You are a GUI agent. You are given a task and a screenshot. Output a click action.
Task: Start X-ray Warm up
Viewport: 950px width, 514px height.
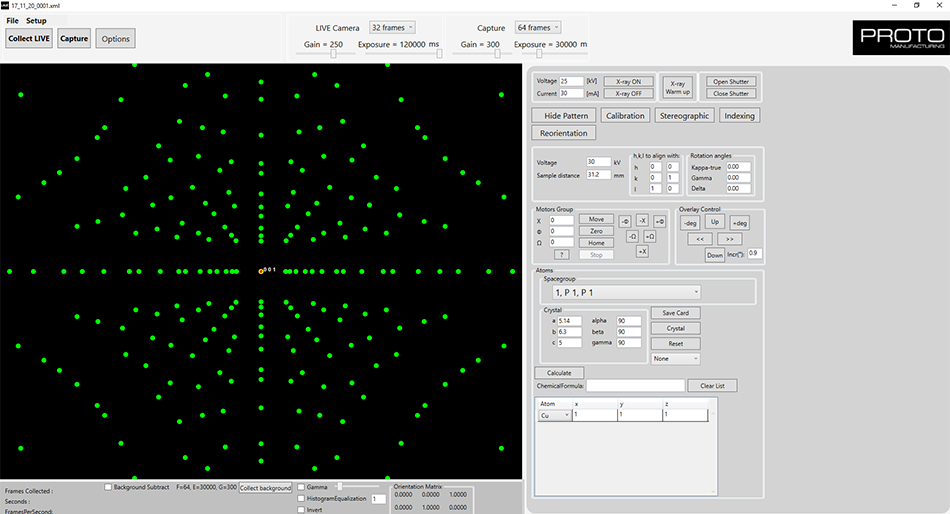(x=677, y=87)
